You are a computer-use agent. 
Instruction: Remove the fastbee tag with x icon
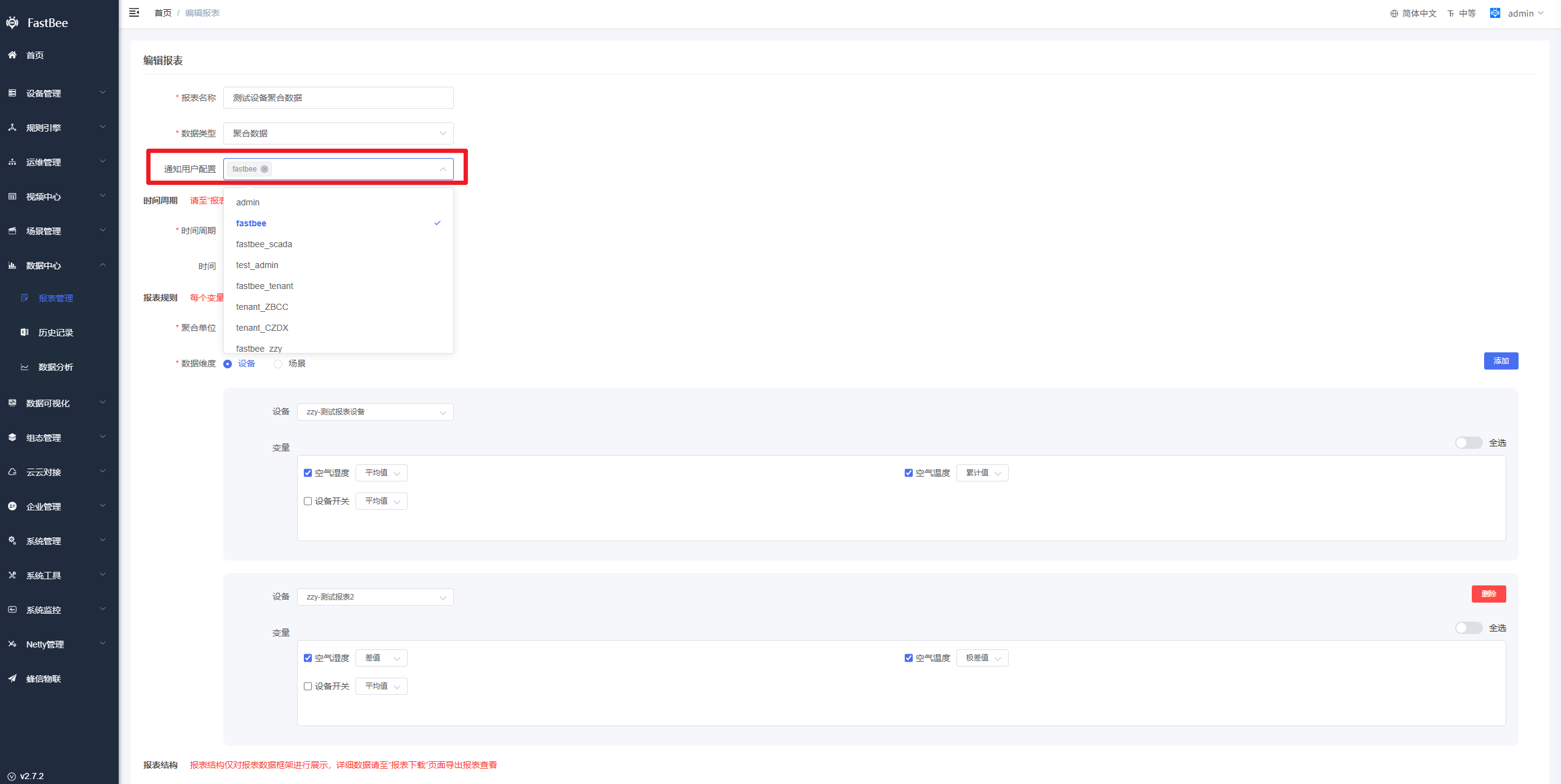264,169
